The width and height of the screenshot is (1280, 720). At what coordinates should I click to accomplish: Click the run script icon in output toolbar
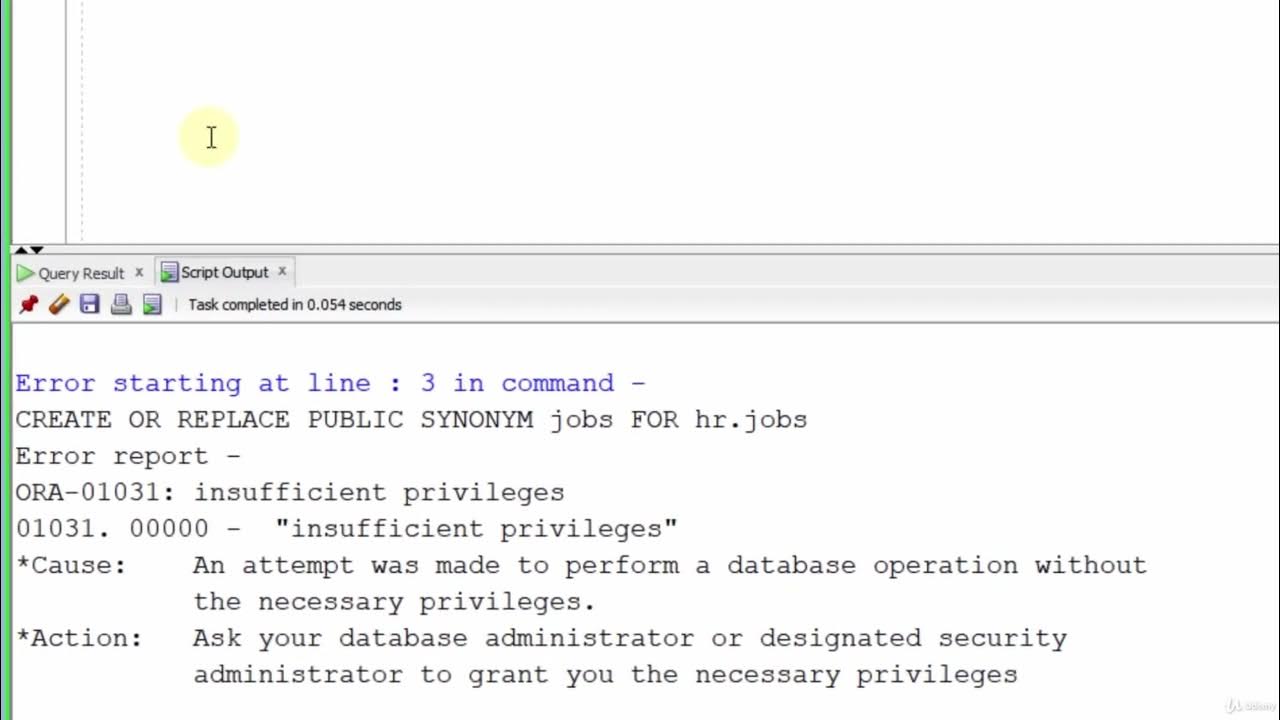click(152, 305)
